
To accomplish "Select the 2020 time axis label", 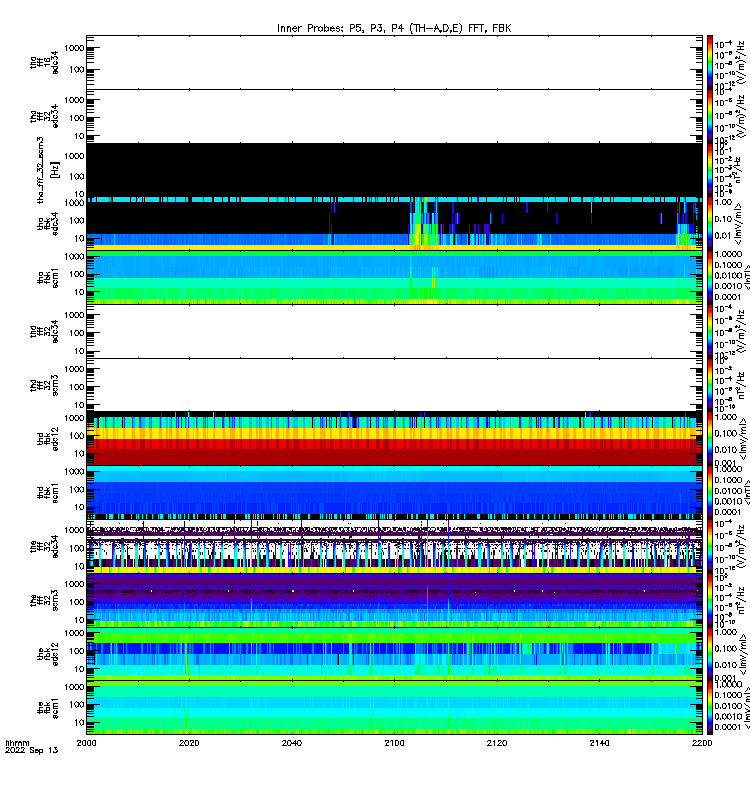I will [x=189, y=743].
